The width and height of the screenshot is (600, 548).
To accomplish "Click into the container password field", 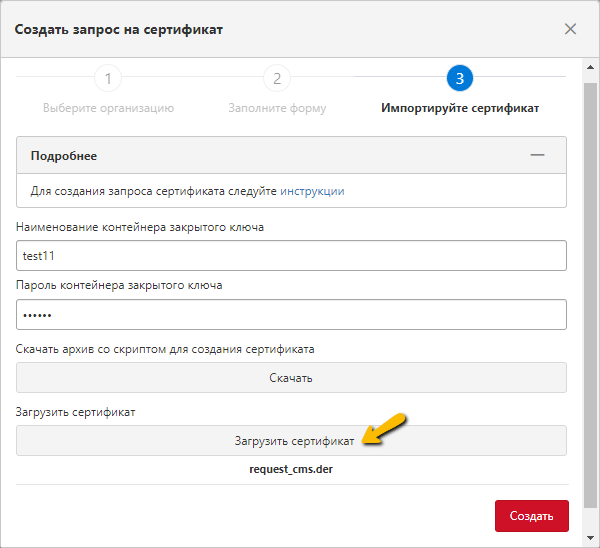I will point(291,314).
